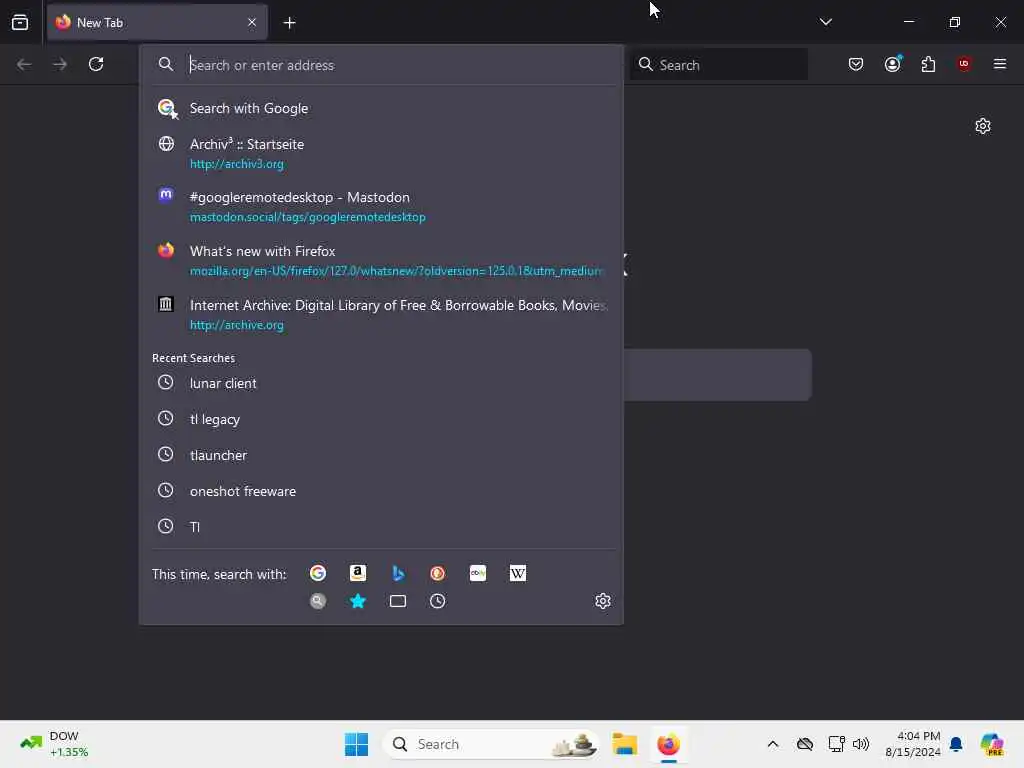This screenshot has width=1024, height=768.
Task: Go forward one page
Action: (x=60, y=64)
